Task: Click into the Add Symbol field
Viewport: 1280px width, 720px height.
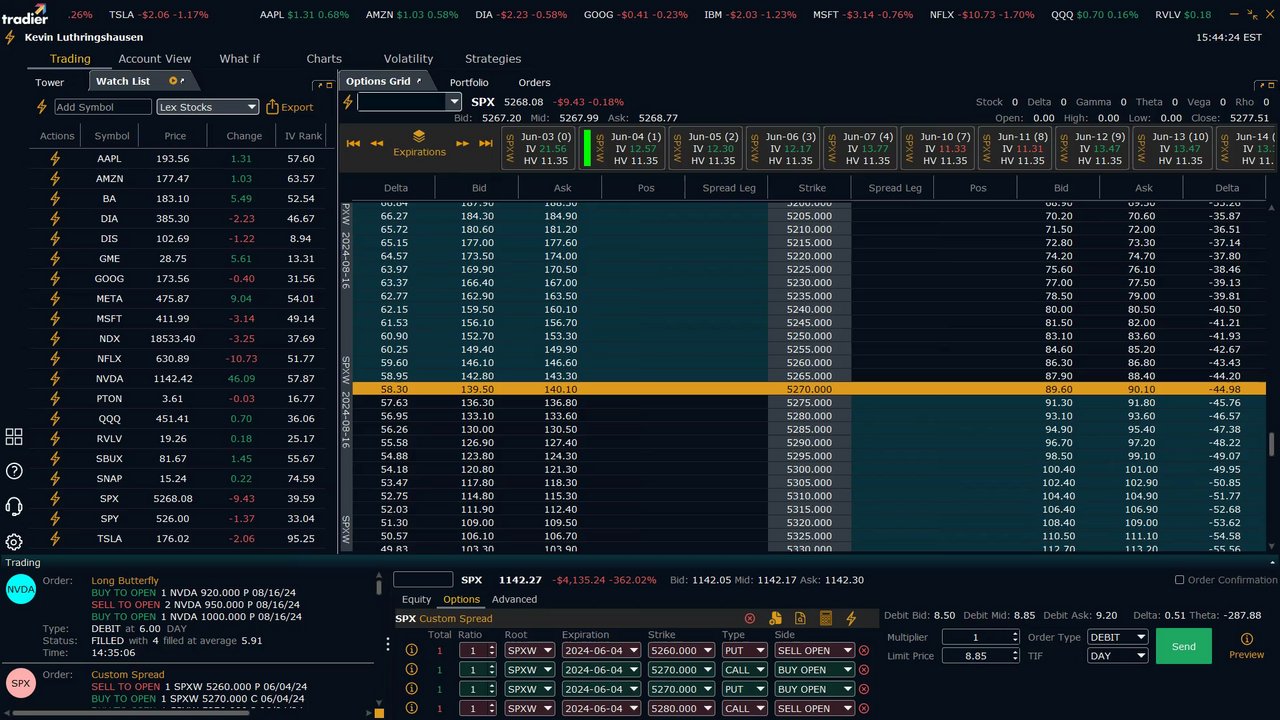Action: (103, 107)
